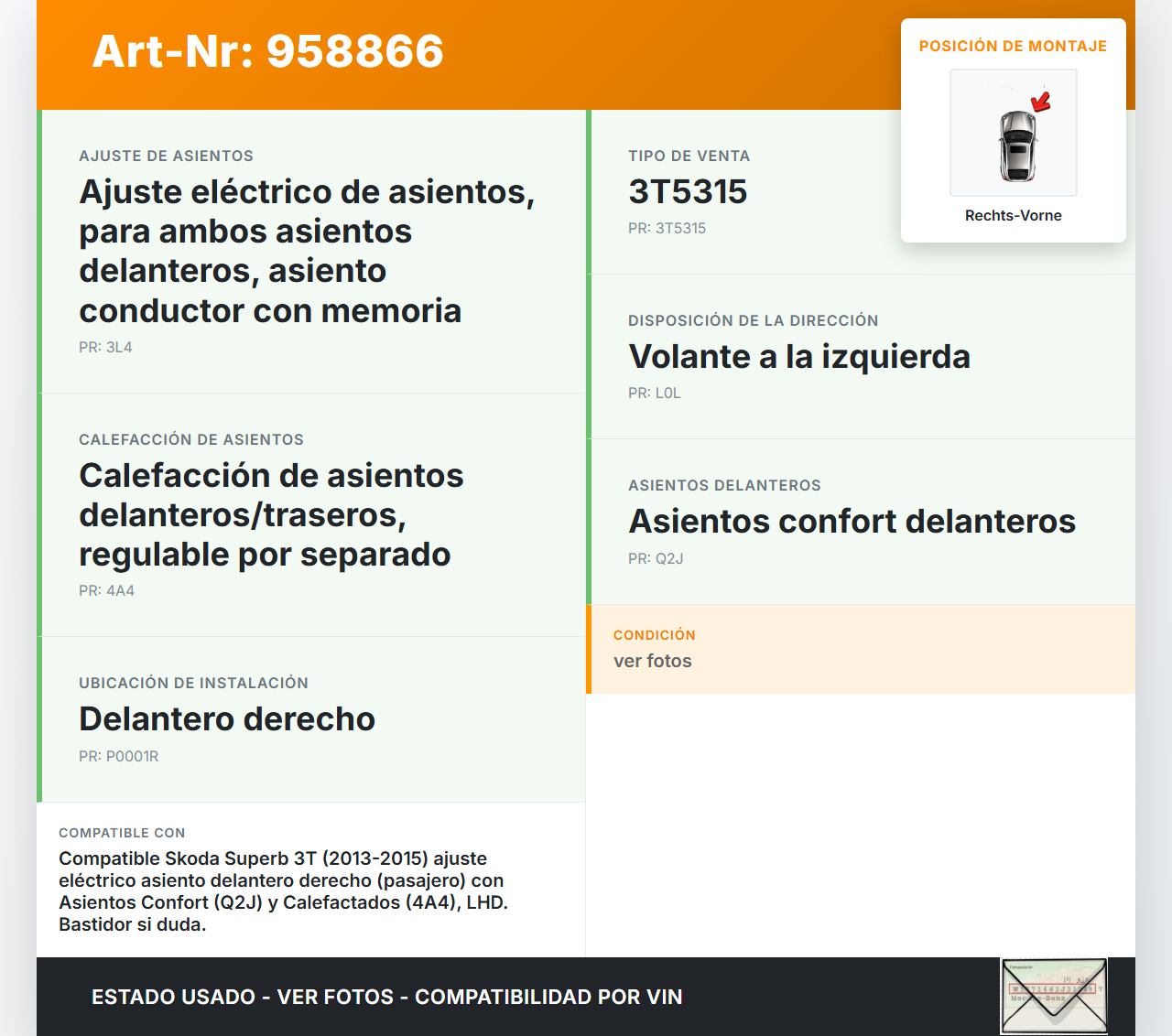1172x1036 pixels.
Task: Select the 'Volante a la izquierda' value
Action: (x=799, y=356)
